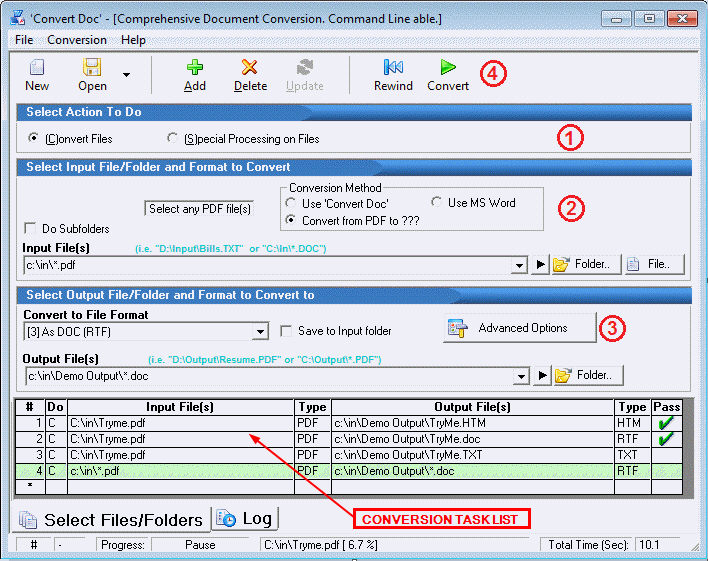Viewport: 708px width, 561px height.
Task: Switch to the Log tab
Action: [x=245, y=519]
